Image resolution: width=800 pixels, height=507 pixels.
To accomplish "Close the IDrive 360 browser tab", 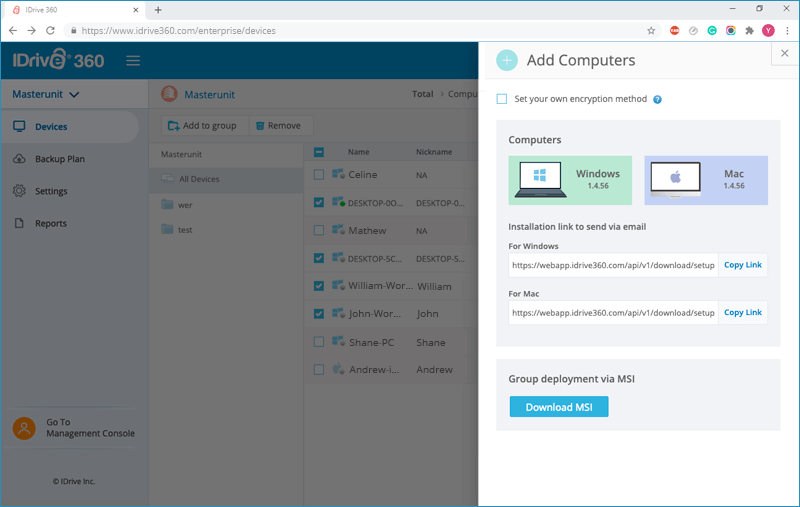I will click(x=136, y=10).
